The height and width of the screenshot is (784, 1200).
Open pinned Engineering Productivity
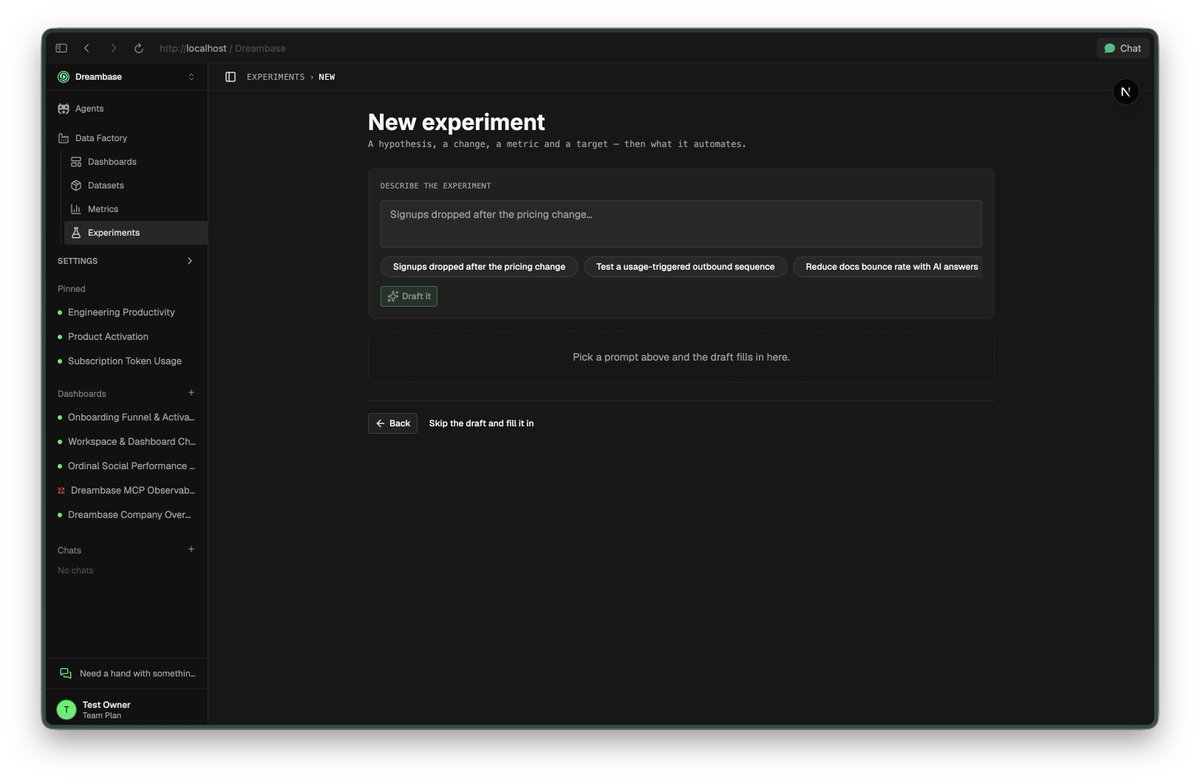pyautogui.click(x=121, y=312)
